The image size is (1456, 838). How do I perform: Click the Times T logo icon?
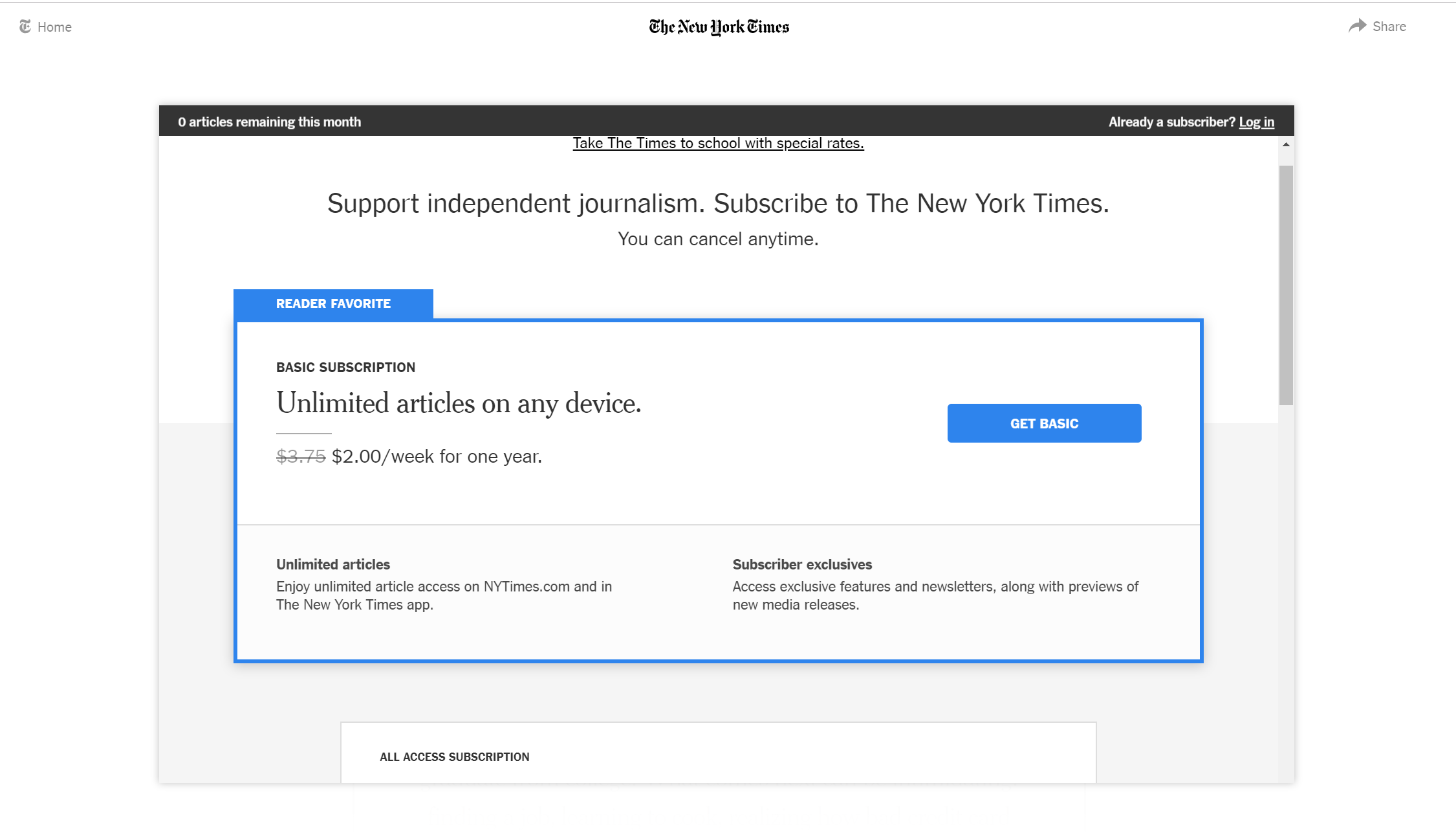click(25, 27)
